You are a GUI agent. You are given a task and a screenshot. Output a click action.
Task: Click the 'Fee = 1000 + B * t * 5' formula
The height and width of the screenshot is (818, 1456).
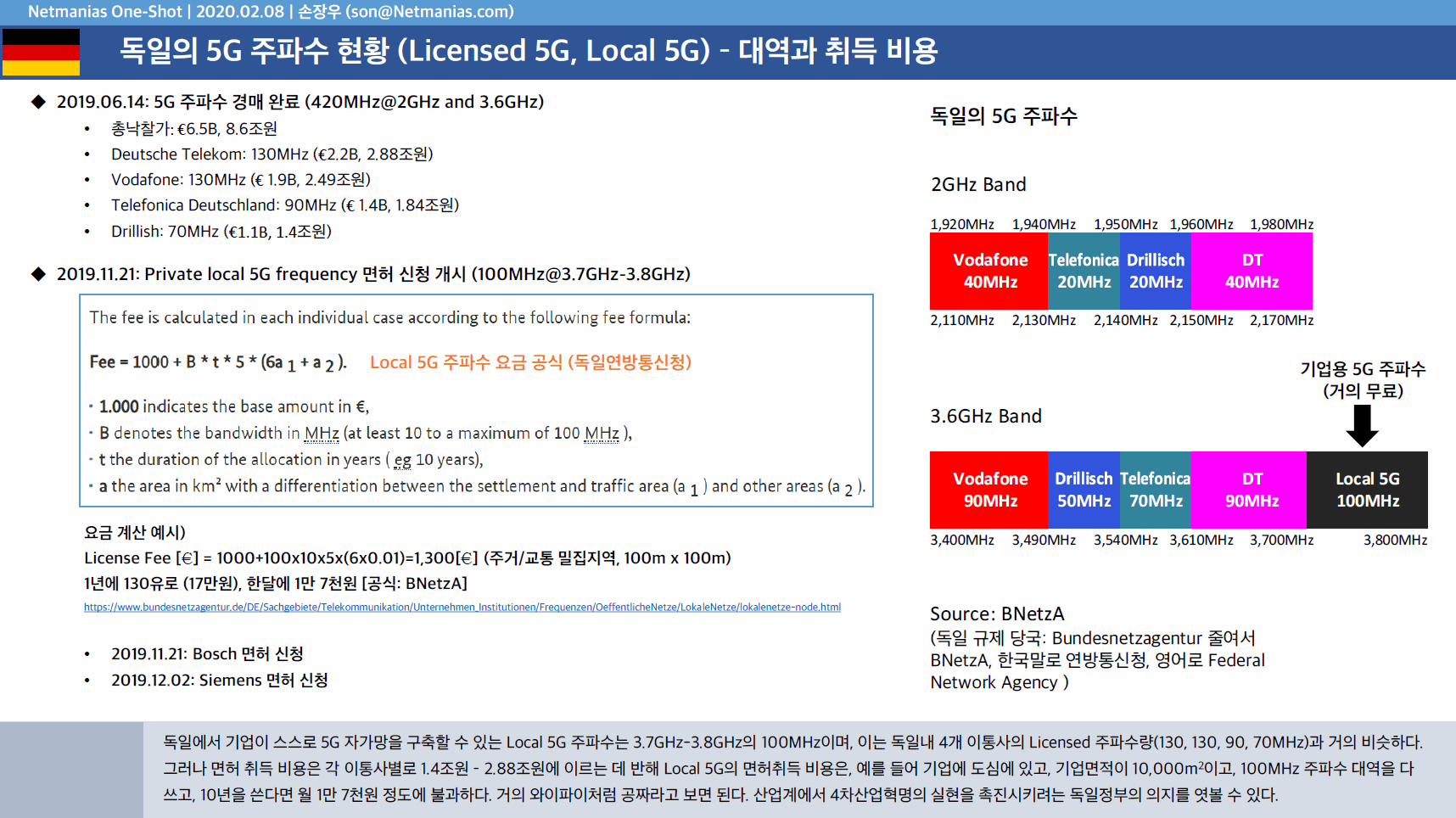[x=218, y=363]
